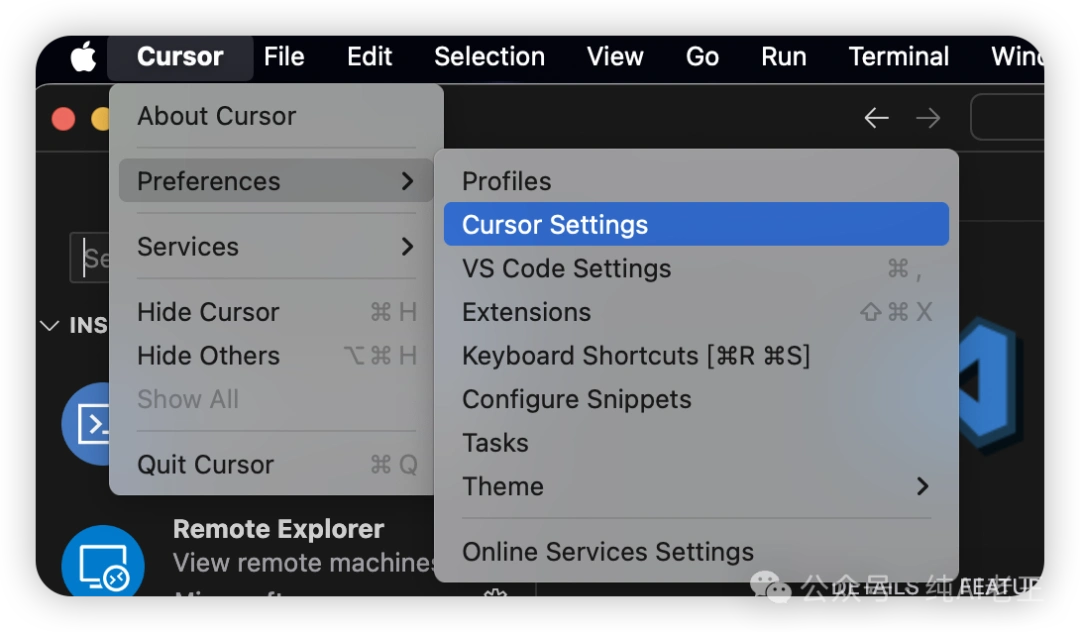Collapse the Installed extensions section chevron
Viewport: 1080px width, 632px height.
click(49, 326)
